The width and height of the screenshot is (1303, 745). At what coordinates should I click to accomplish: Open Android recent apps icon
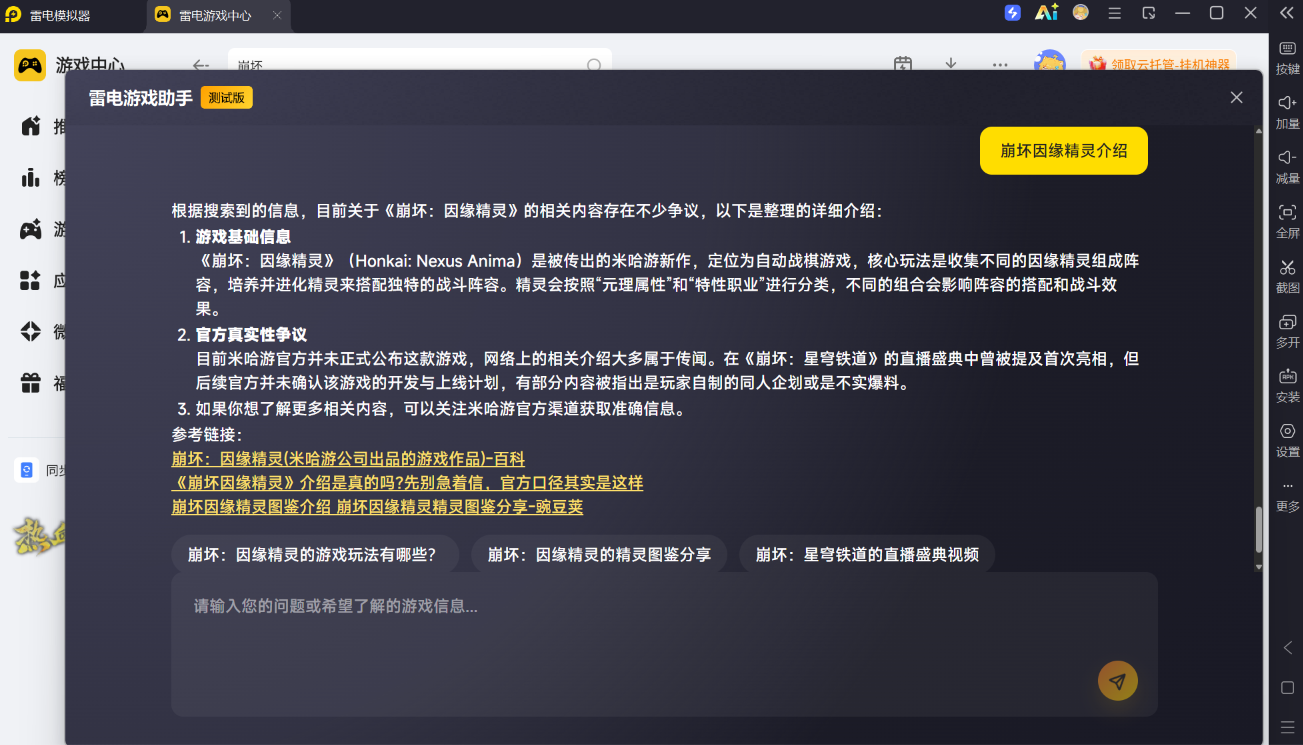point(1288,727)
